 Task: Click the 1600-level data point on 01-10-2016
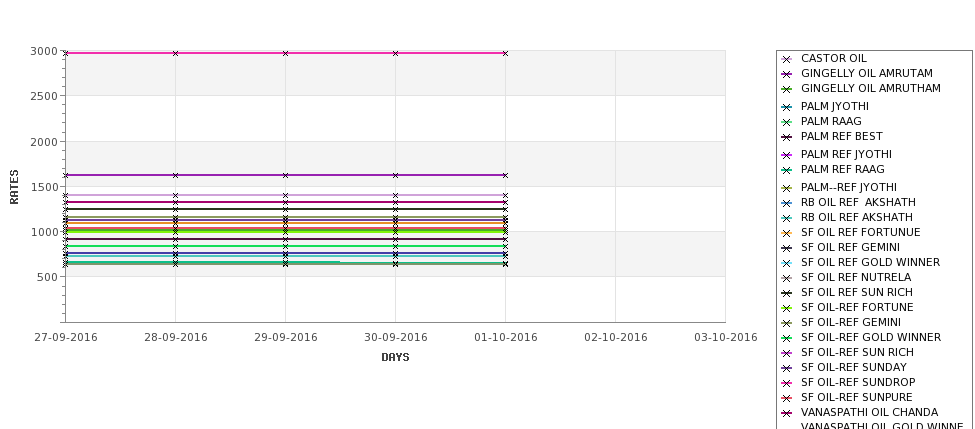505,175
